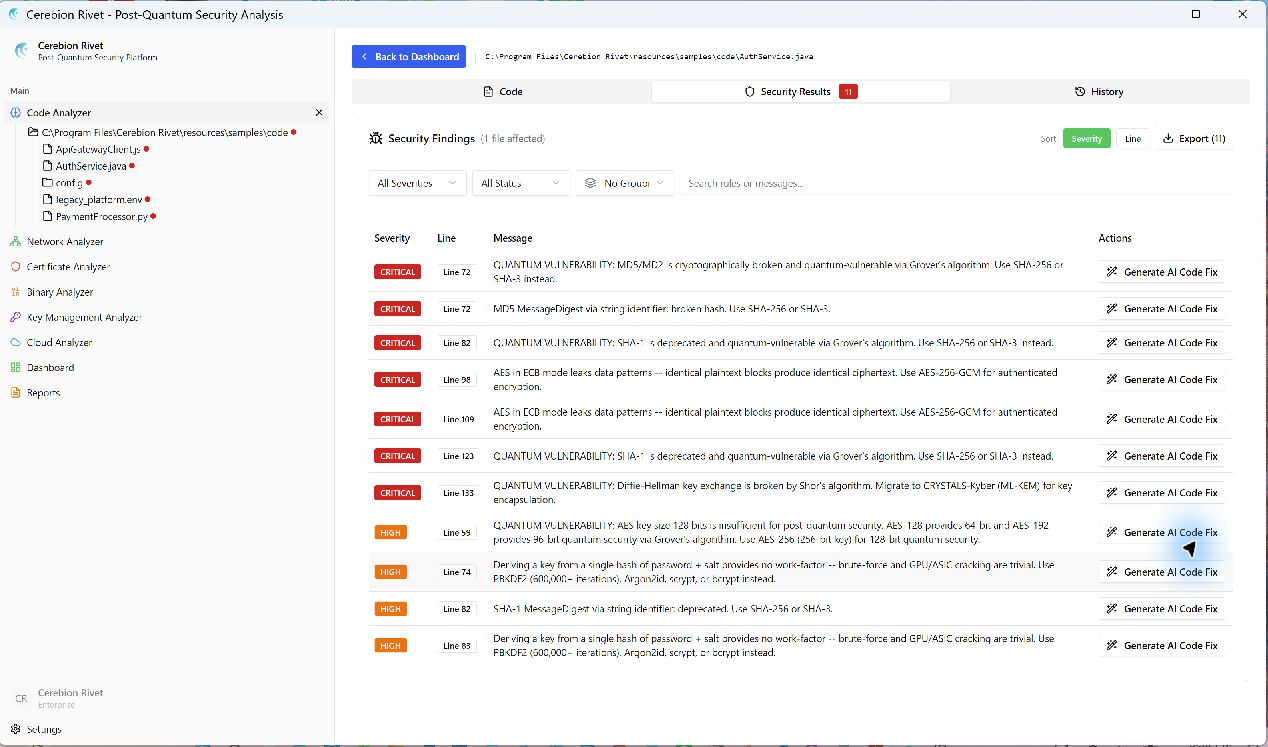Screen dimensions: 1268x747
Task: Open the All Status dropdown
Action: click(x=520, y=184)
